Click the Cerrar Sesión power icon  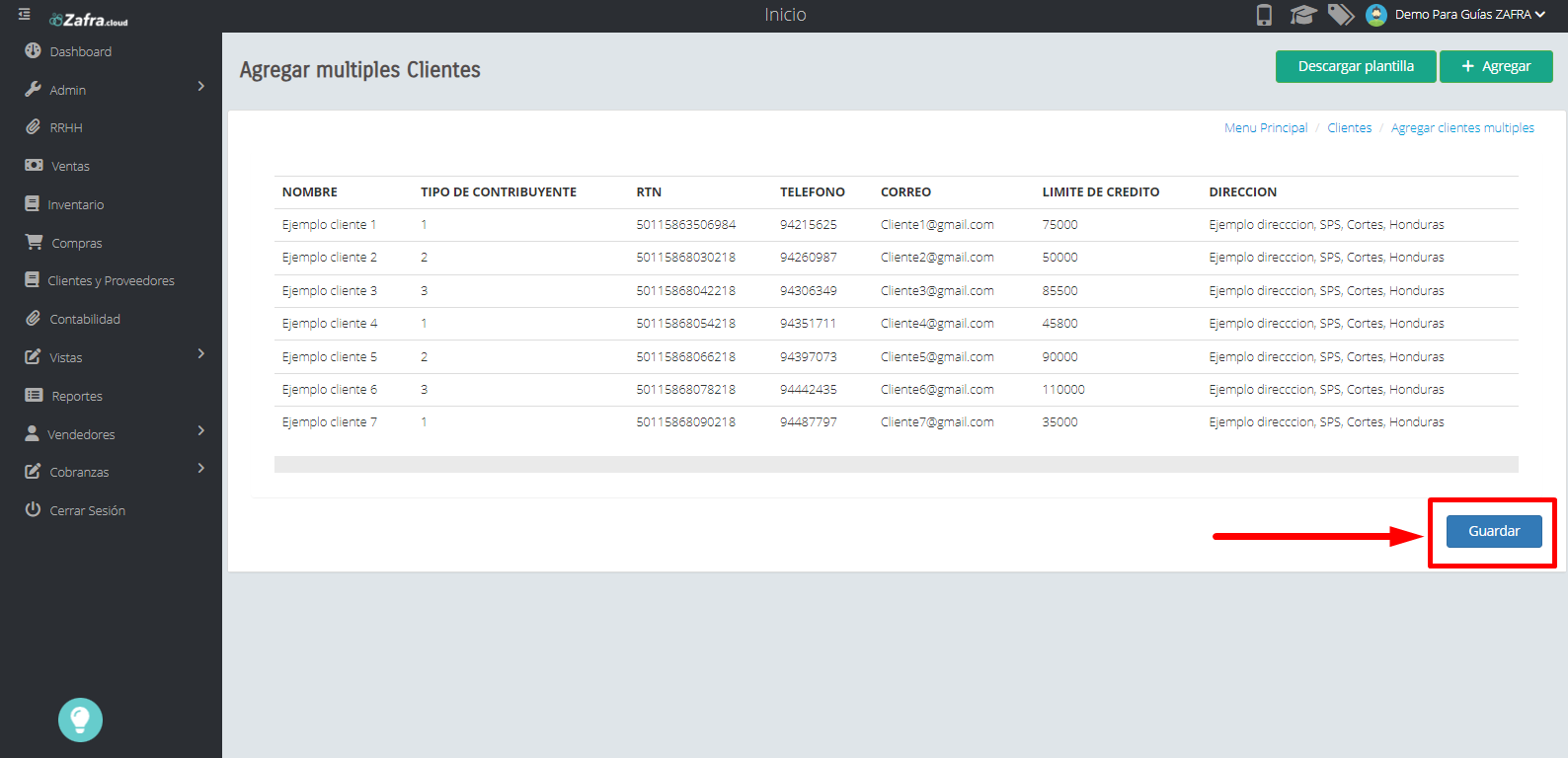point(33,509)
